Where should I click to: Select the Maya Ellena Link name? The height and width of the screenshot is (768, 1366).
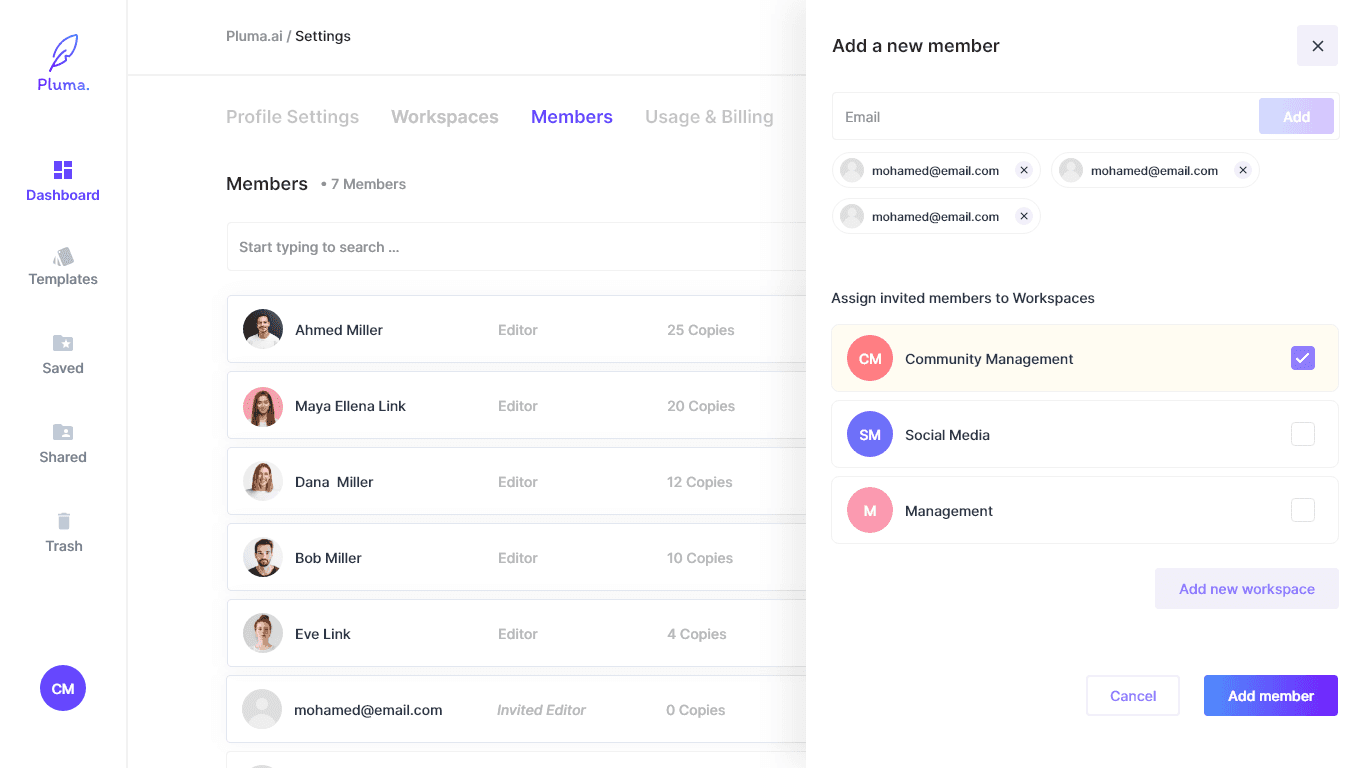pyautogui.click(x=350, y=406)
